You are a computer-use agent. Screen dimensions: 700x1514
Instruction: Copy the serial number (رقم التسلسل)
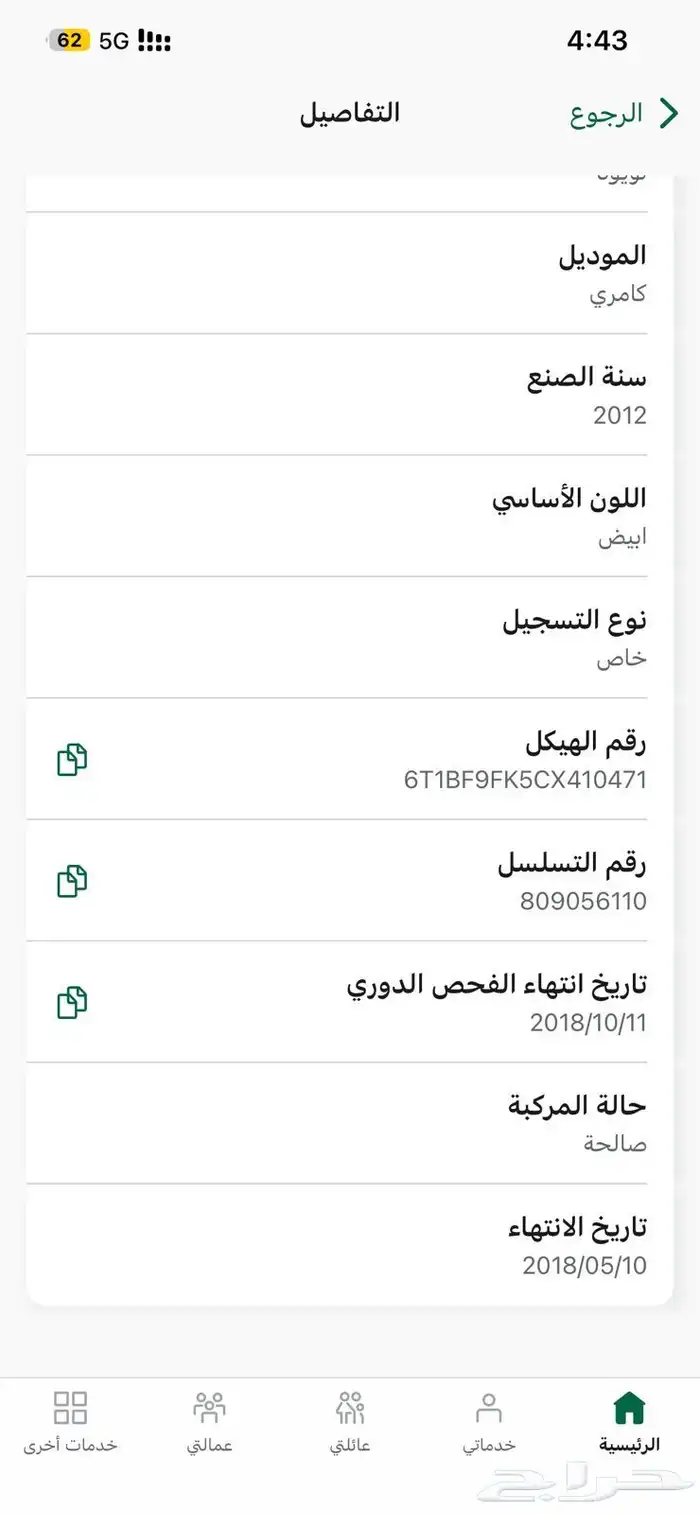(72, 881)
